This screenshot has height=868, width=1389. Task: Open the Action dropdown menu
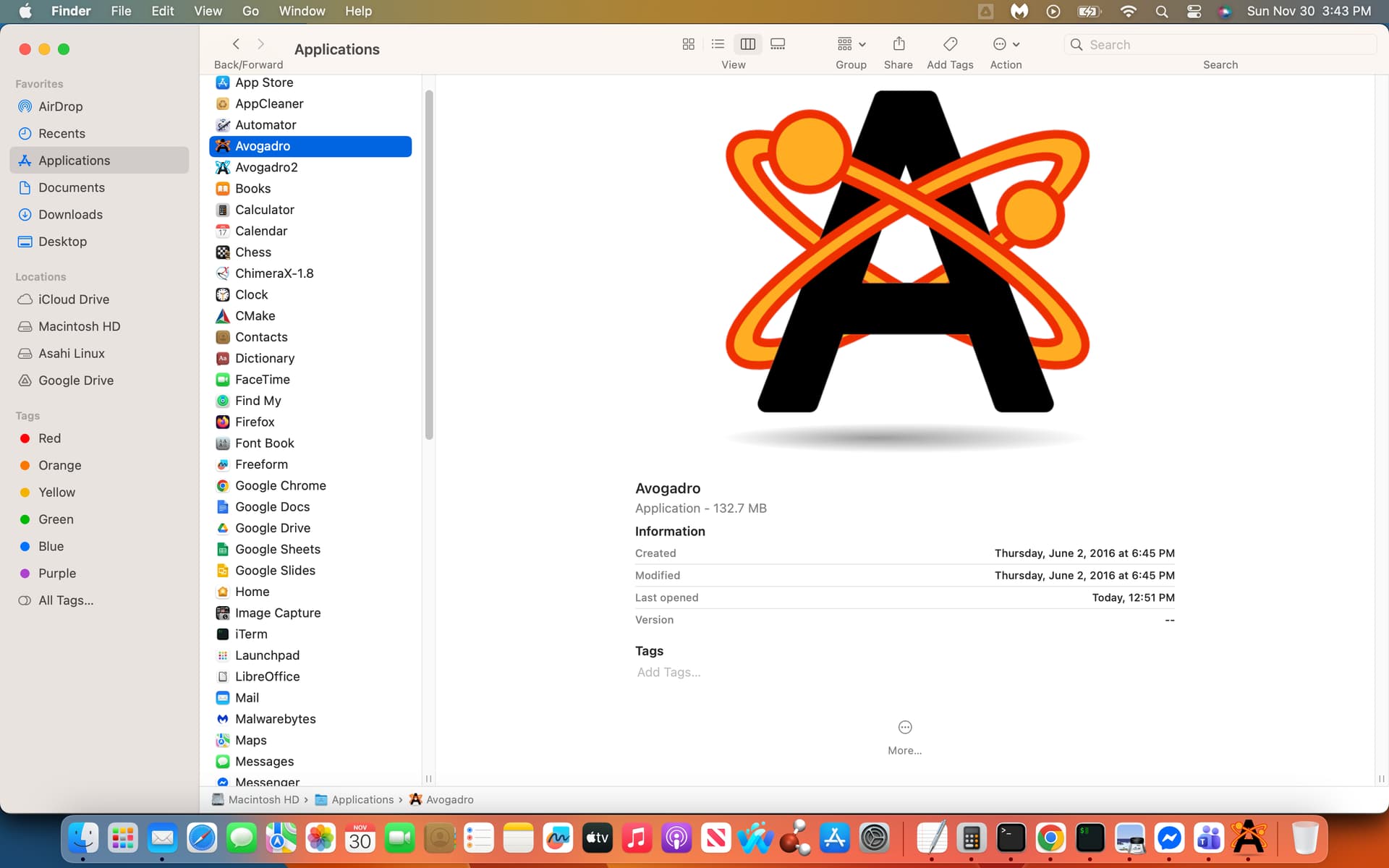(x=1006, y=44)
